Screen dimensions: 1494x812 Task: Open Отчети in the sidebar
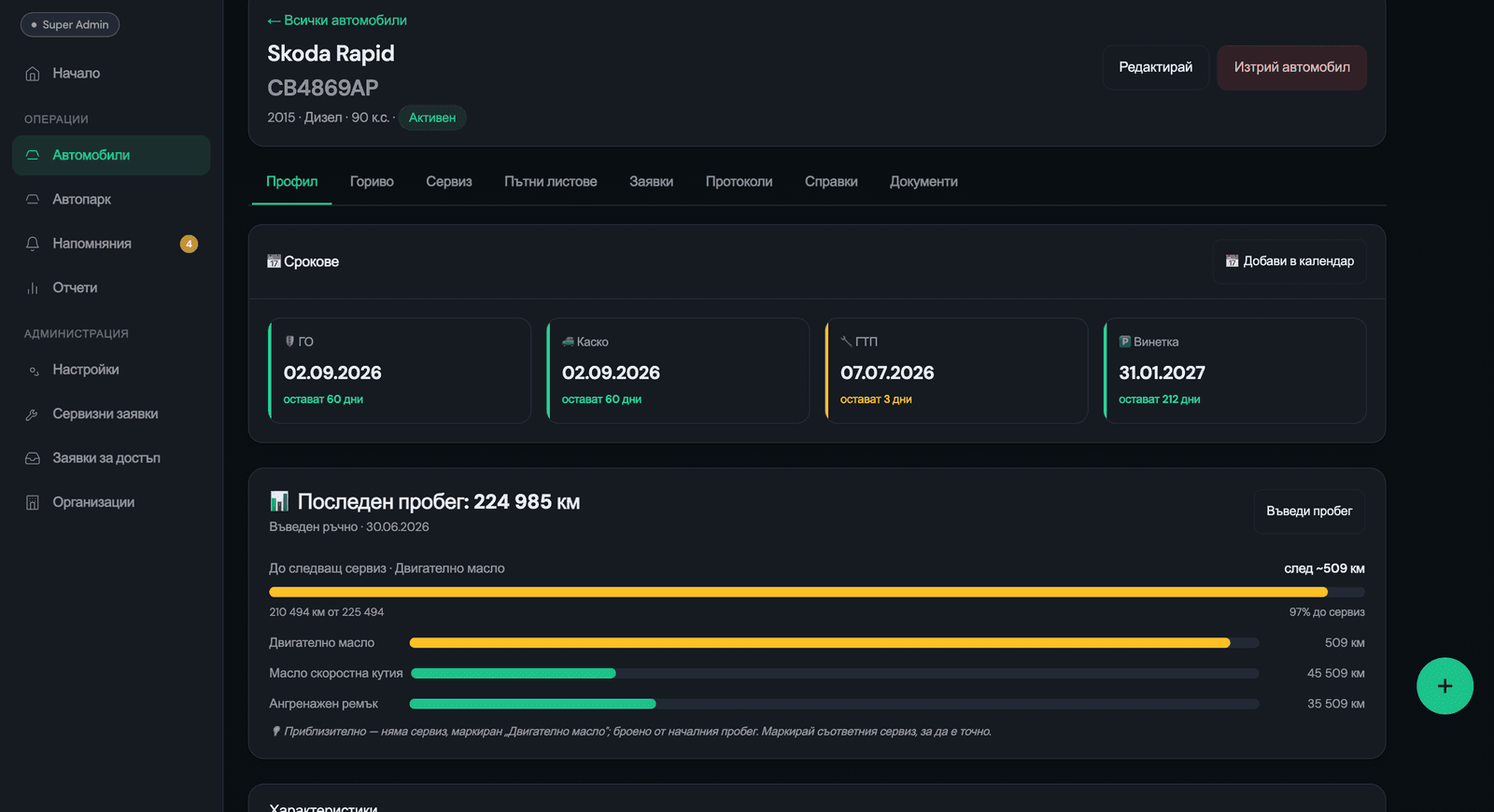point(111,287)
